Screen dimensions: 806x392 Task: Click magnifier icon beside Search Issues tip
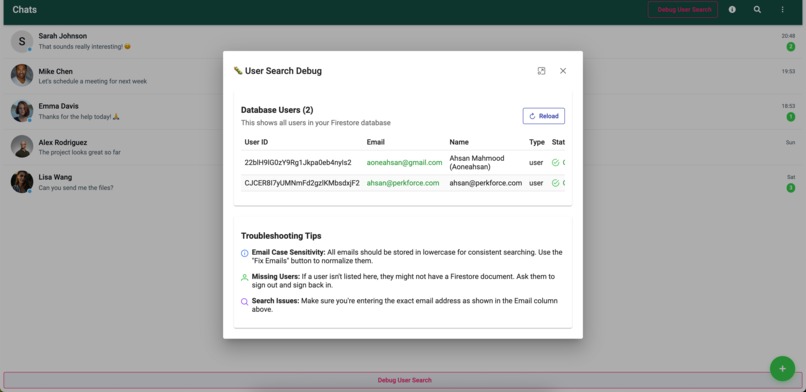[x=245, y=302]
